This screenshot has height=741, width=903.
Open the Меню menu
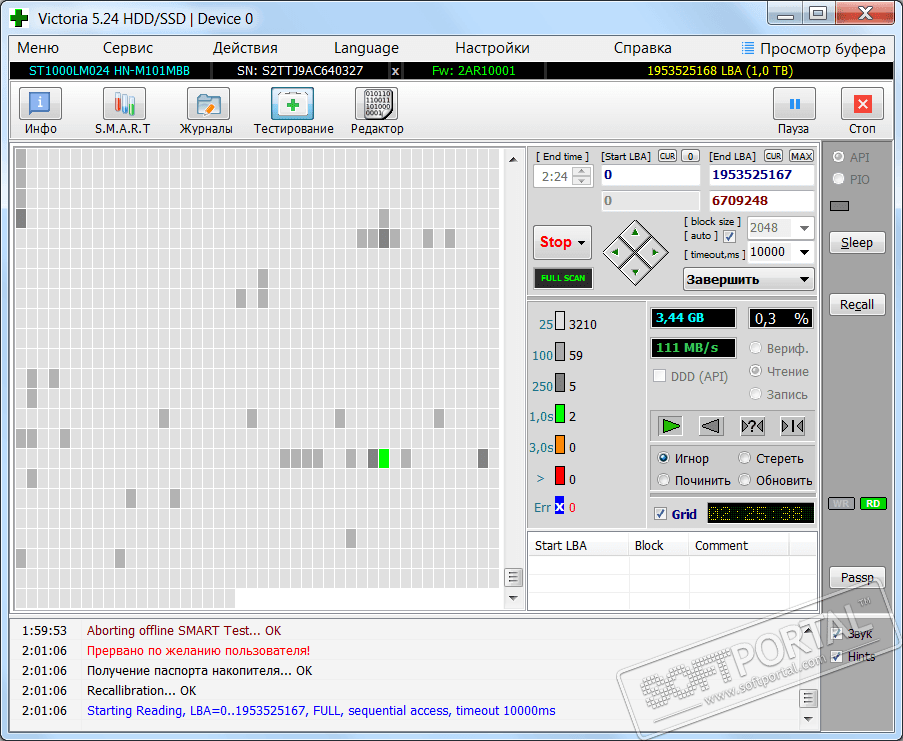pos(38,48)
